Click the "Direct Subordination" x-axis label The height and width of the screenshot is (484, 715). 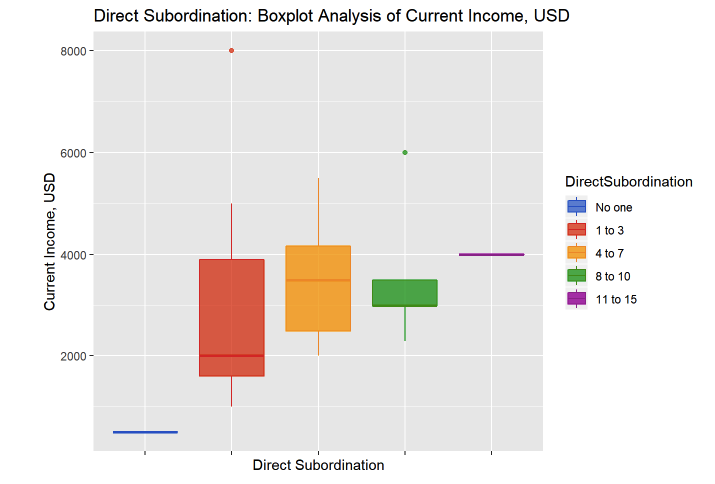click(318, 465)
